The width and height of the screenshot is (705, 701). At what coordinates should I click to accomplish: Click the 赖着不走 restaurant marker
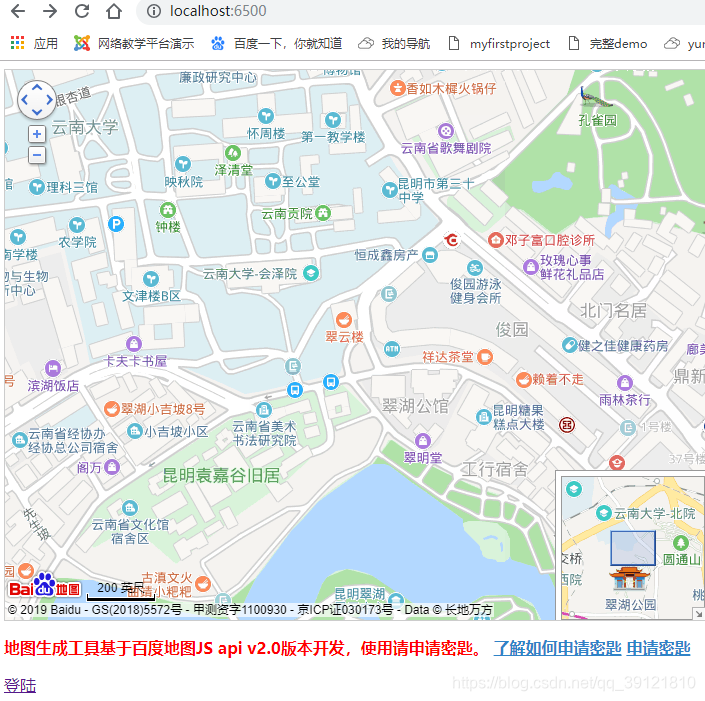(x=523, y=380)
